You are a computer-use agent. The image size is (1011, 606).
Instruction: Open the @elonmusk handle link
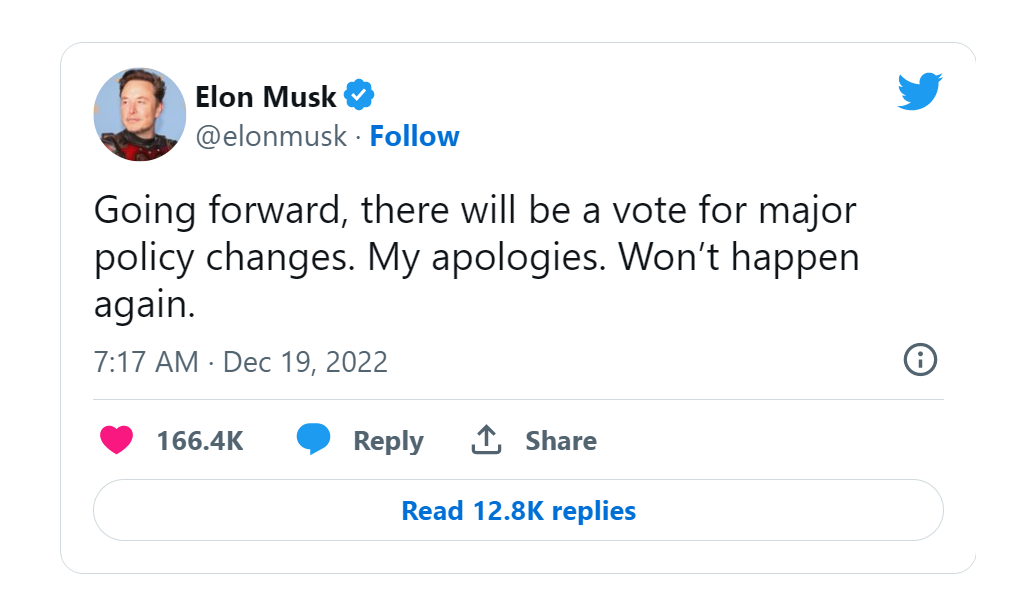click(x=271, y=136)
